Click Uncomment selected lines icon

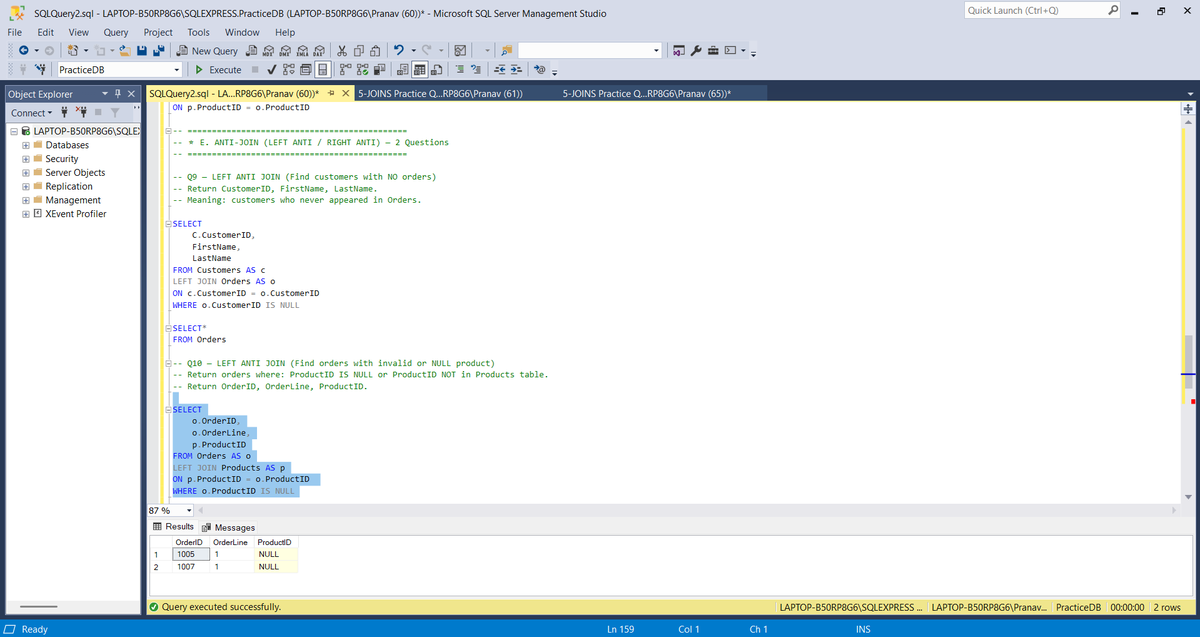coord(476,70)
